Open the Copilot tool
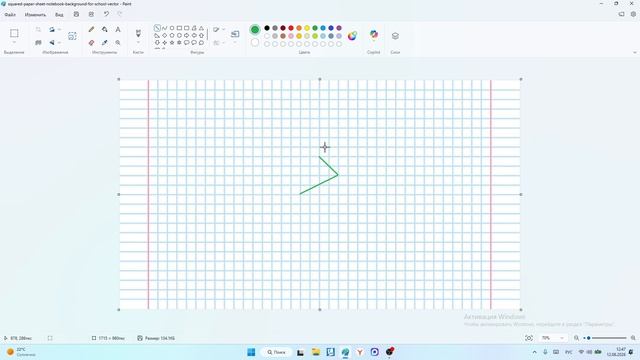This screenshot has width=640, height=360. tap(374, 35)
